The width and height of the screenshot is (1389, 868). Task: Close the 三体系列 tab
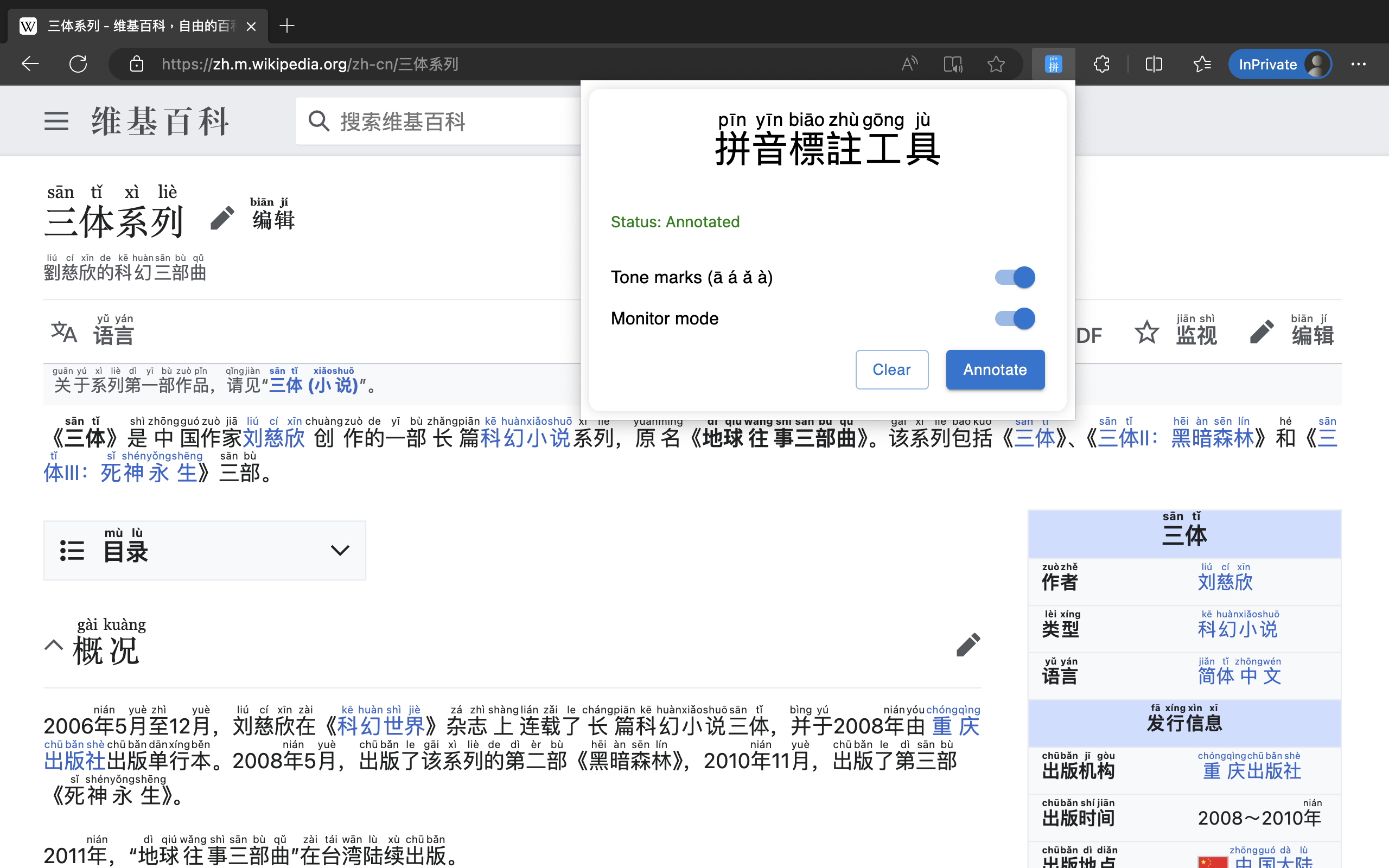251,26
